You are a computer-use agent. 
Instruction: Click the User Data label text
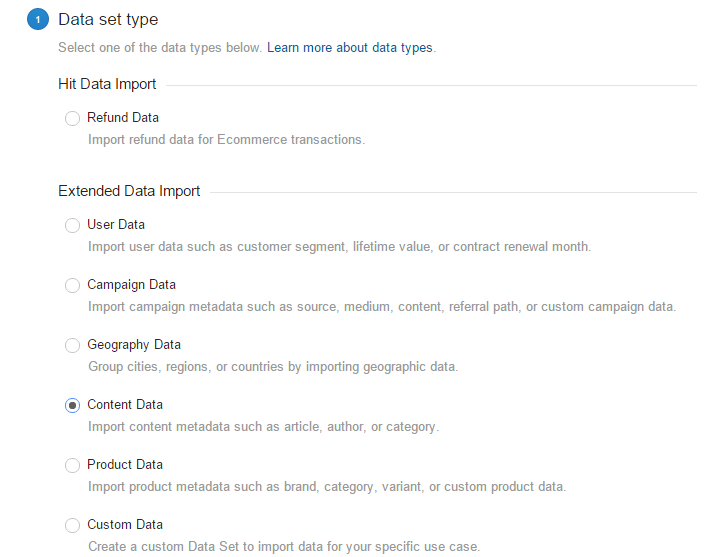click(116, 225)
